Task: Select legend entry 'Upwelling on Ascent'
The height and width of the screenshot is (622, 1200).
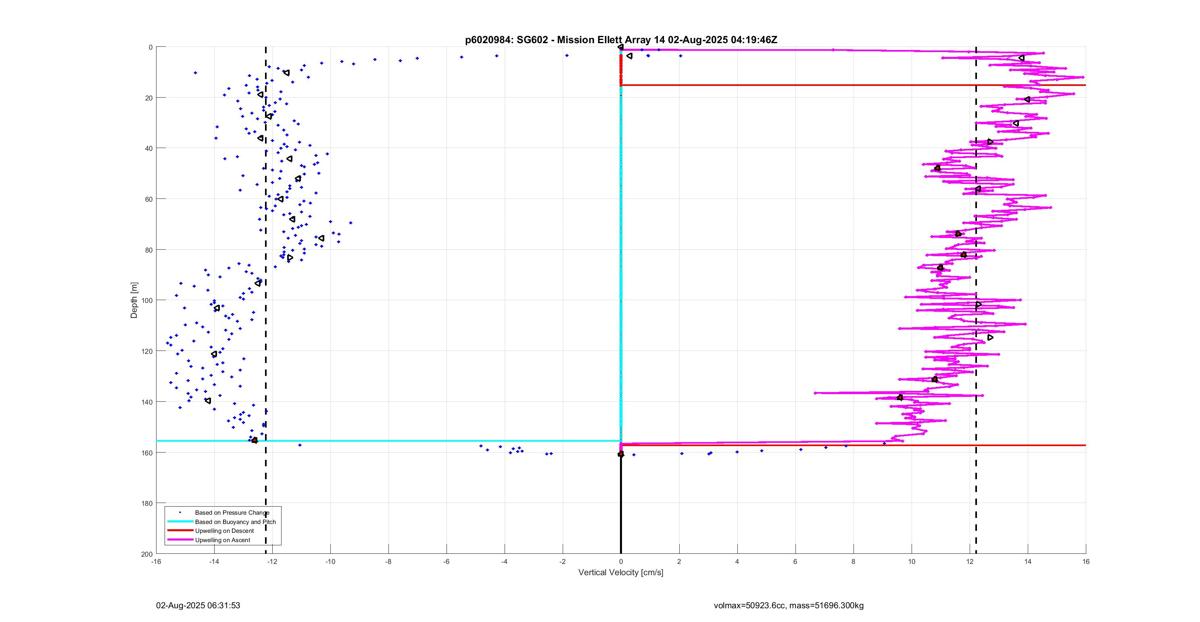Action: point(223,540)
